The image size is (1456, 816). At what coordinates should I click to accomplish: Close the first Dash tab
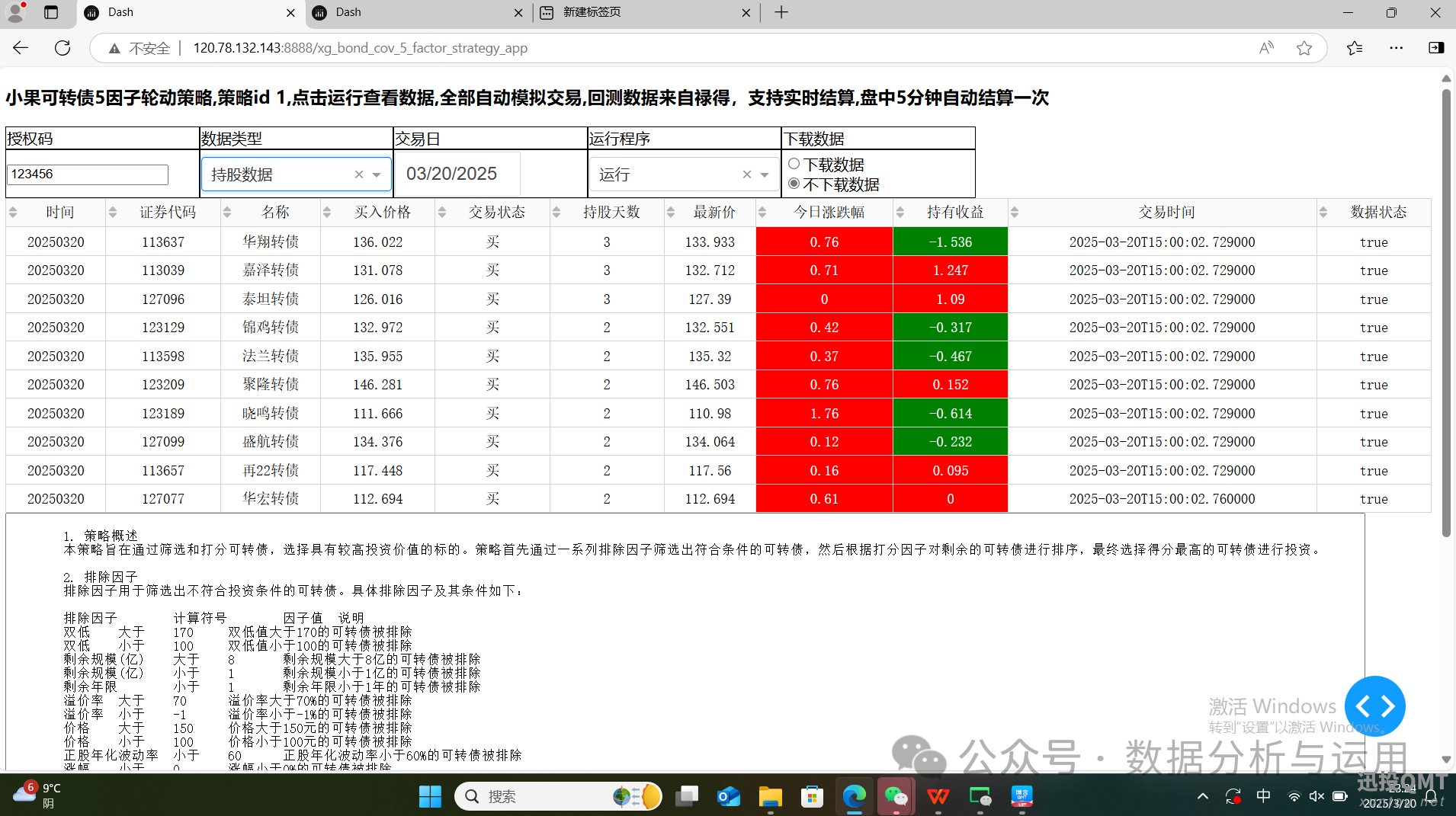coord(290,12)
